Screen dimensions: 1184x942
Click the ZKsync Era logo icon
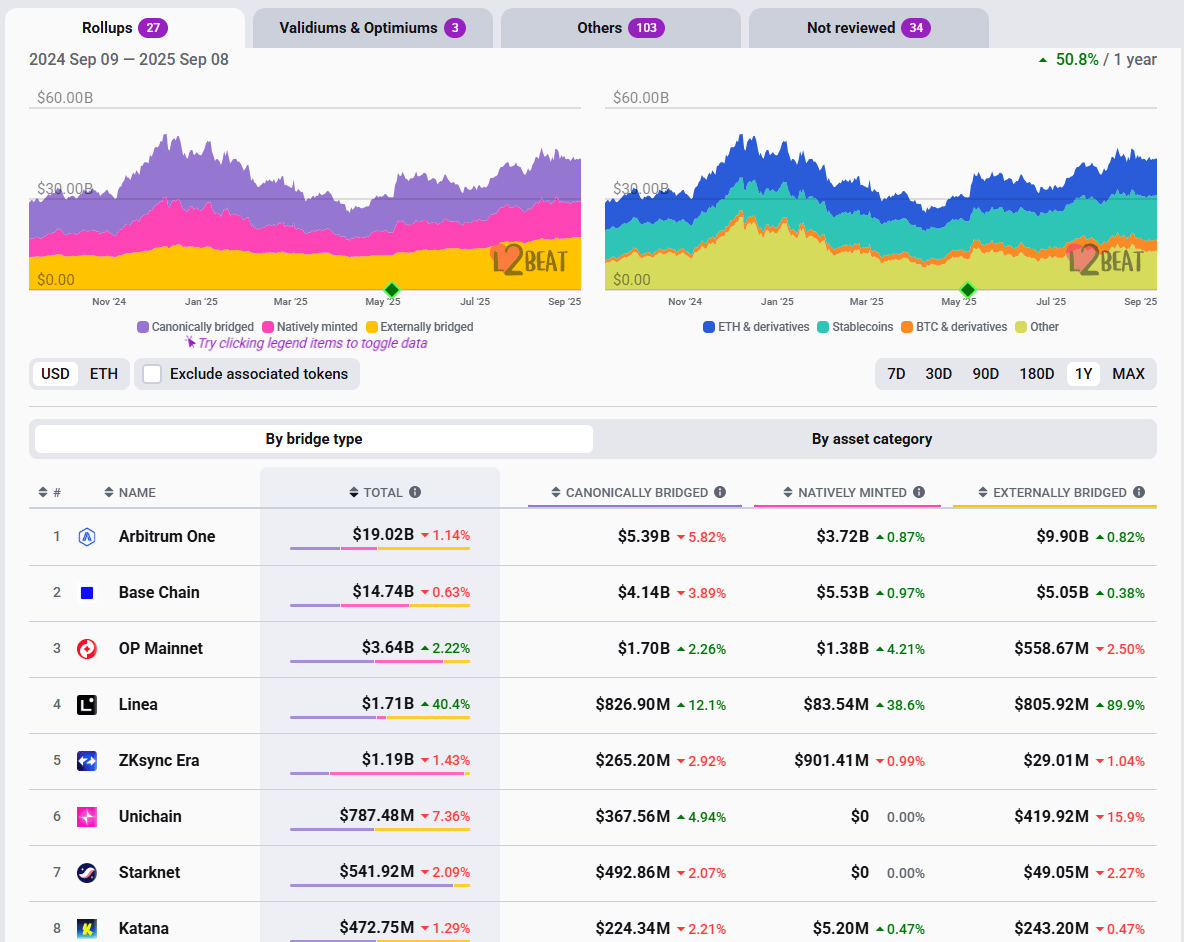pyautogui.click(x=87, y=761)
